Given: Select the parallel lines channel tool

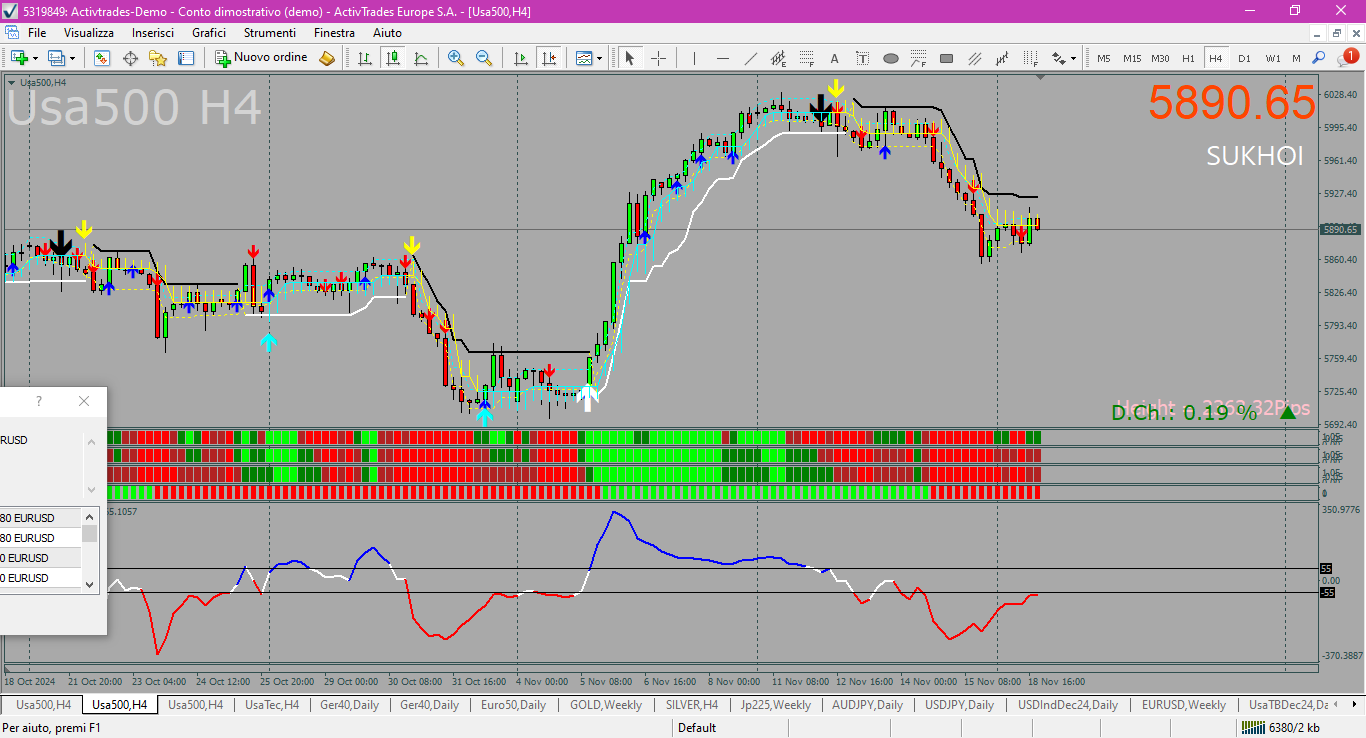Looking at the screenshot, I should (x=974, y=58).
